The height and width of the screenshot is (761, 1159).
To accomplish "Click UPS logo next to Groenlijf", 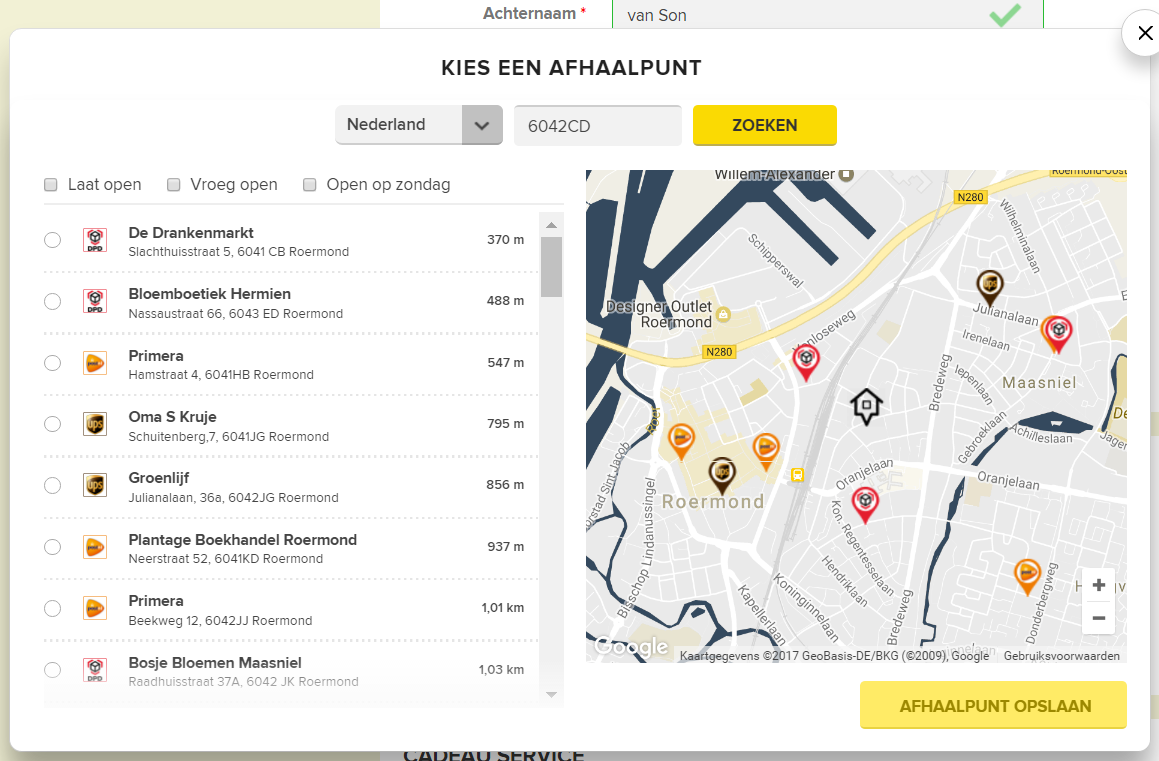I will click(95, 485).
